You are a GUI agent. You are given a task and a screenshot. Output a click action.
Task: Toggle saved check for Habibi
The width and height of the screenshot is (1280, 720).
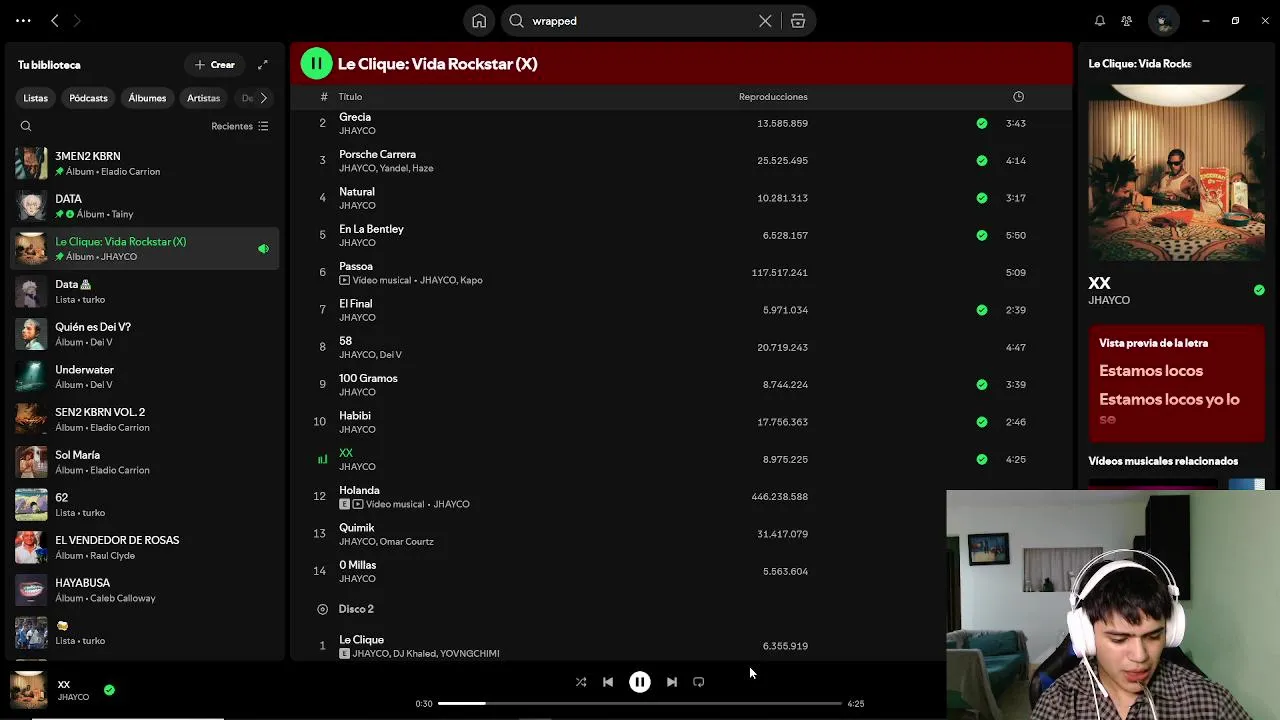[982, 422]
